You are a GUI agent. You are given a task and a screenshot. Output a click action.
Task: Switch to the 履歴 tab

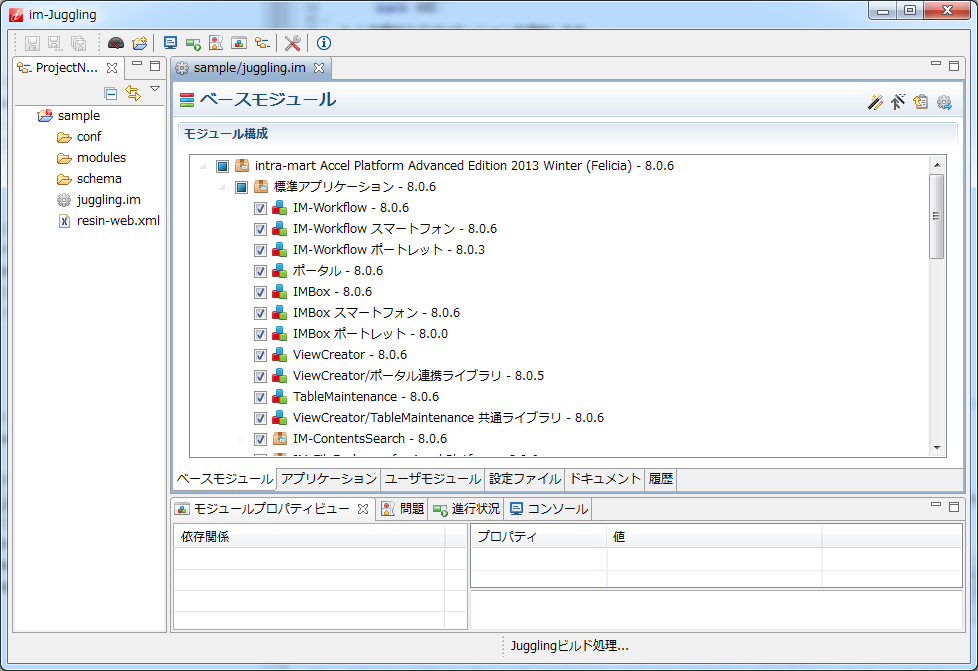661,479
